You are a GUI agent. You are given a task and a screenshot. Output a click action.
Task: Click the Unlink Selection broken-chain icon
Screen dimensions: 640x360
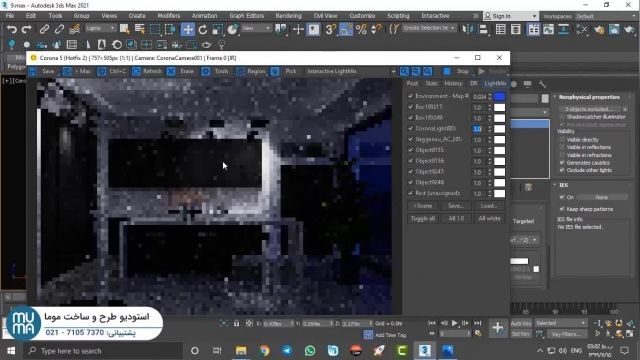coord(59,29)
